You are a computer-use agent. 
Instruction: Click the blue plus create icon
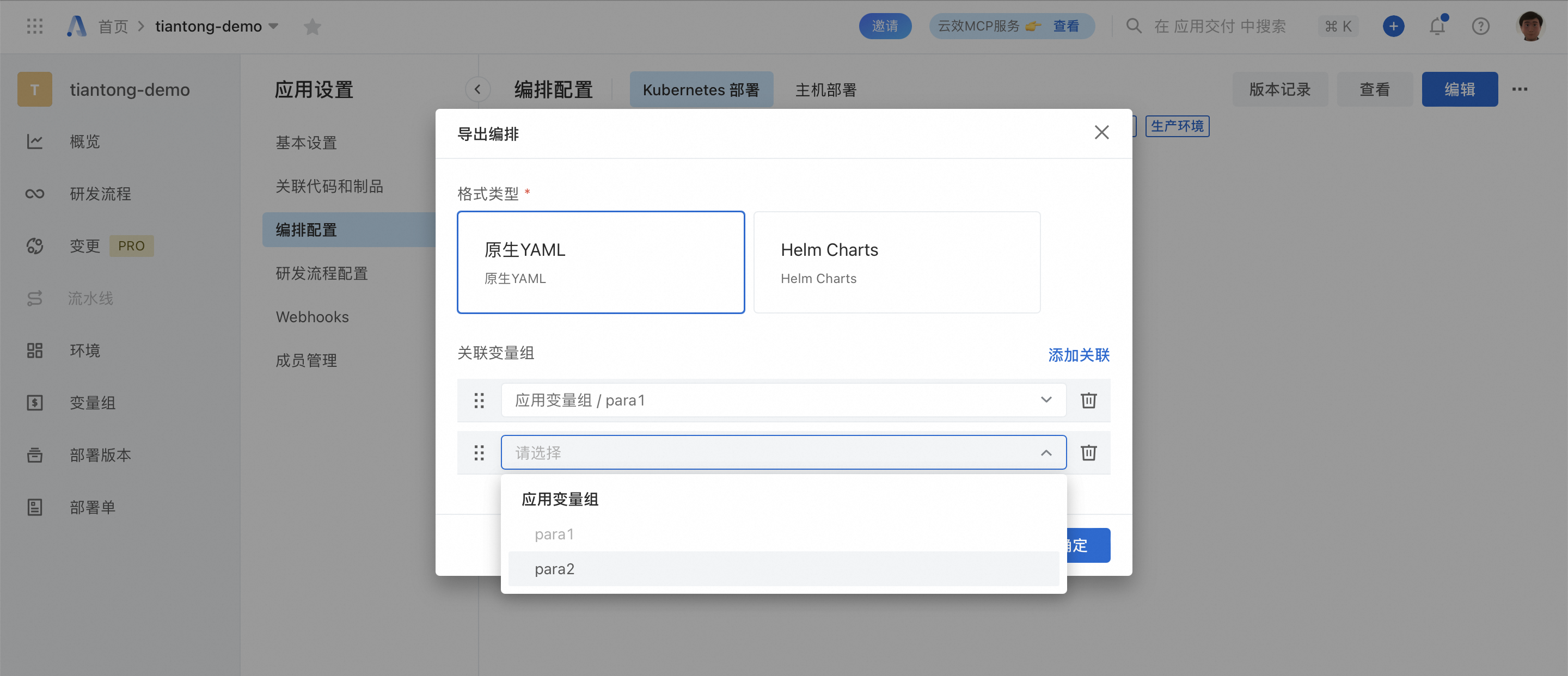tap(1393, 26)
